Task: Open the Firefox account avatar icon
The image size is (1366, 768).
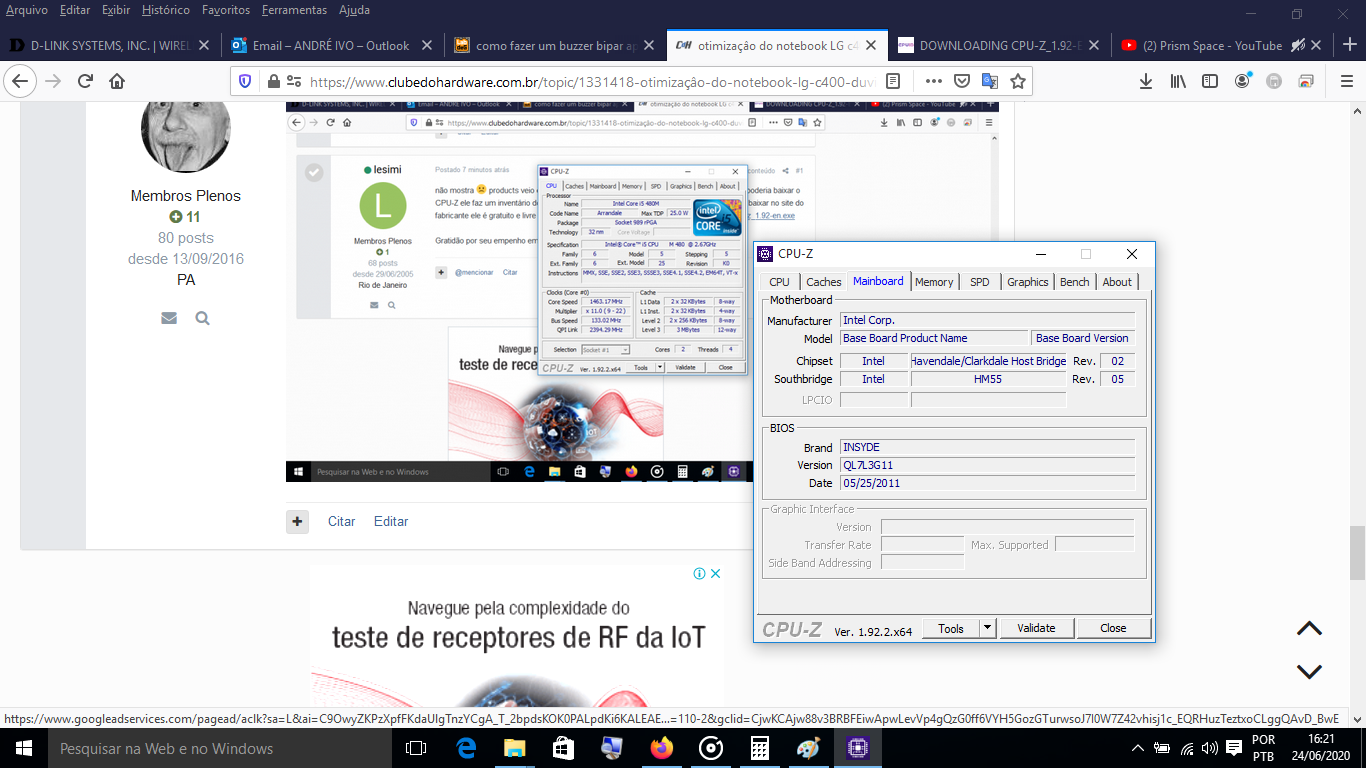Action: [1242, 81]
